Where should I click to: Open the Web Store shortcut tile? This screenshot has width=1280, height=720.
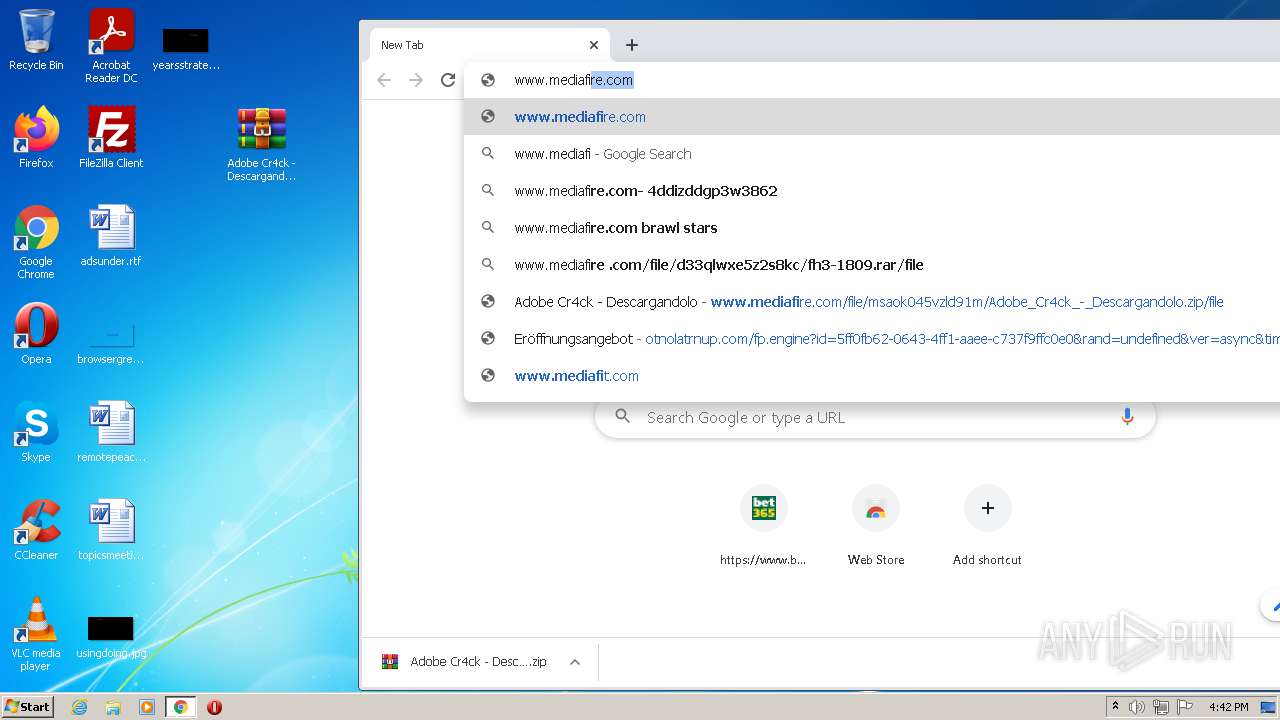[x=876, y=527]
